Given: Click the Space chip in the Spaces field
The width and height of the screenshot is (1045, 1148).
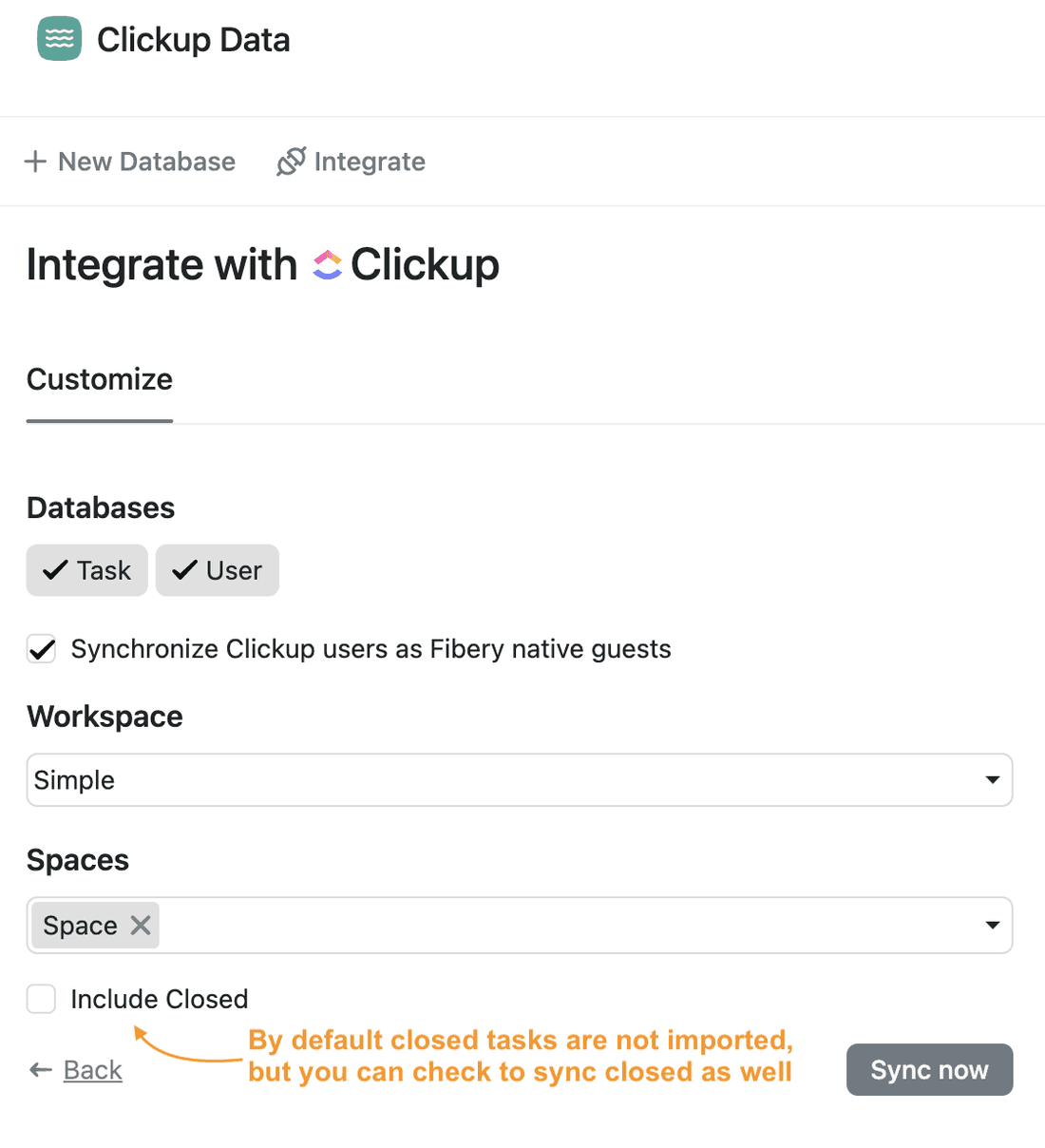Looking at the screenshot, I should (81, 925).
